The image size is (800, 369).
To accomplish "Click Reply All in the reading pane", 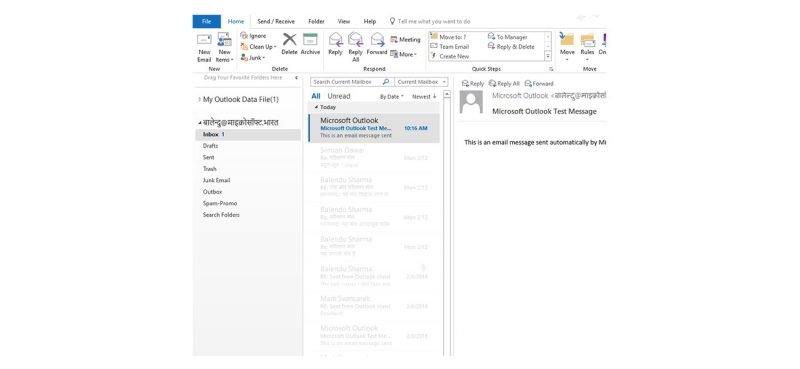I will 504,83.
